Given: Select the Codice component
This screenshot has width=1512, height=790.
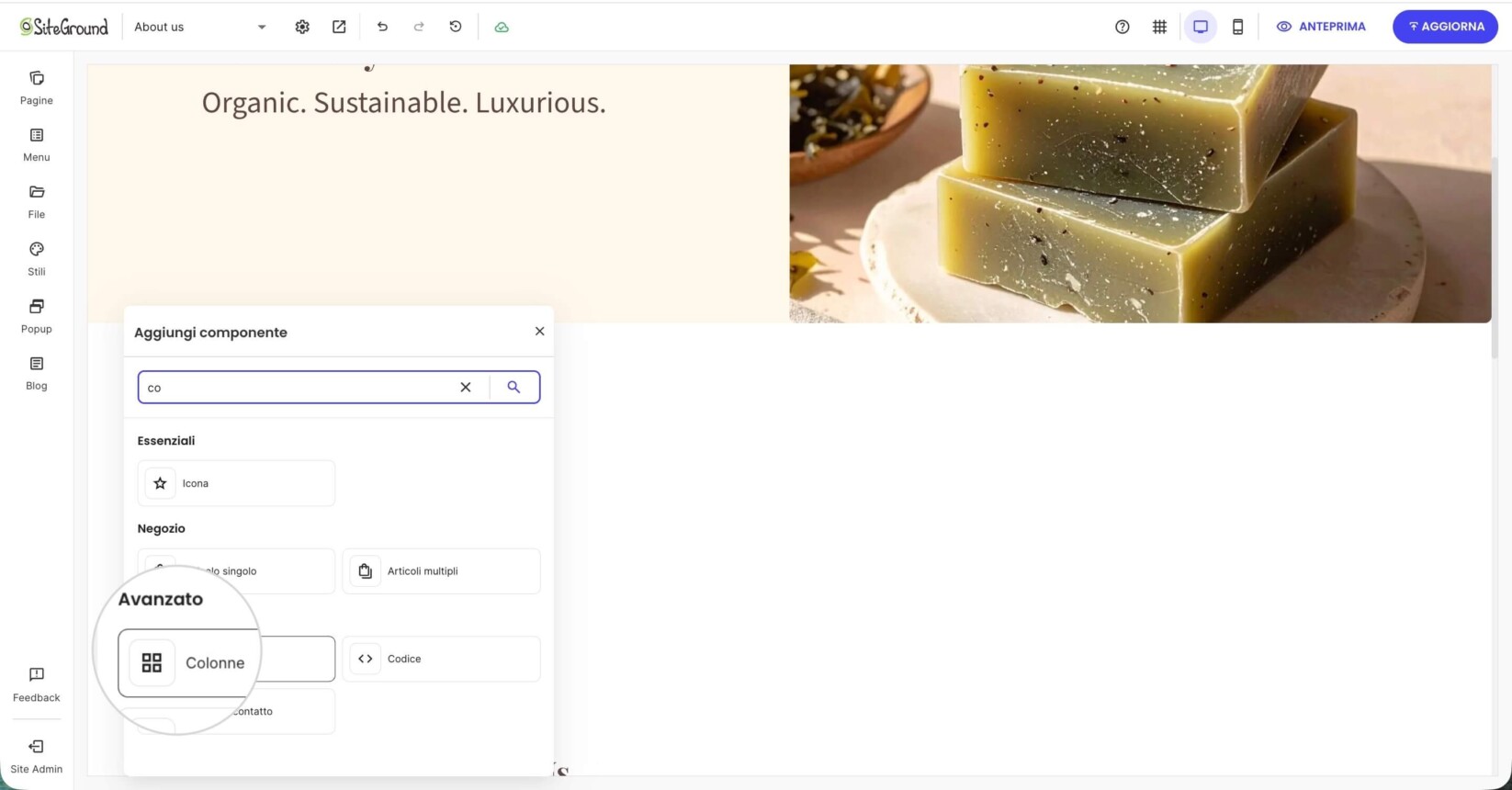Looking at the screenshot, I should click(441, 659).
